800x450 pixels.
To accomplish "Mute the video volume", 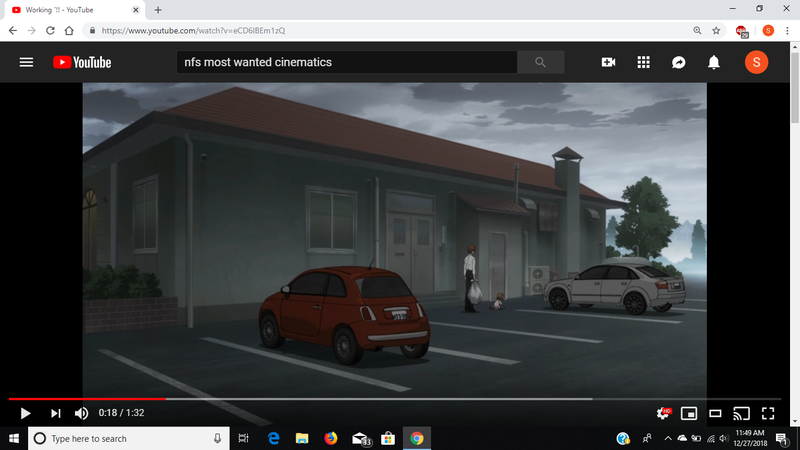I will click(81, 413).
